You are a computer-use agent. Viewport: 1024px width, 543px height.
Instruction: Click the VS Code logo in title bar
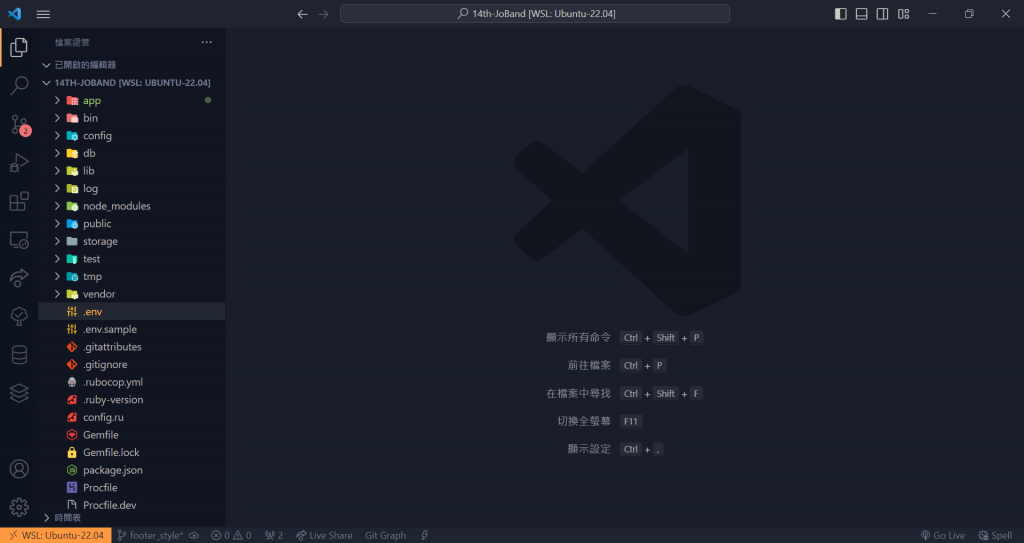coord(14,14)
